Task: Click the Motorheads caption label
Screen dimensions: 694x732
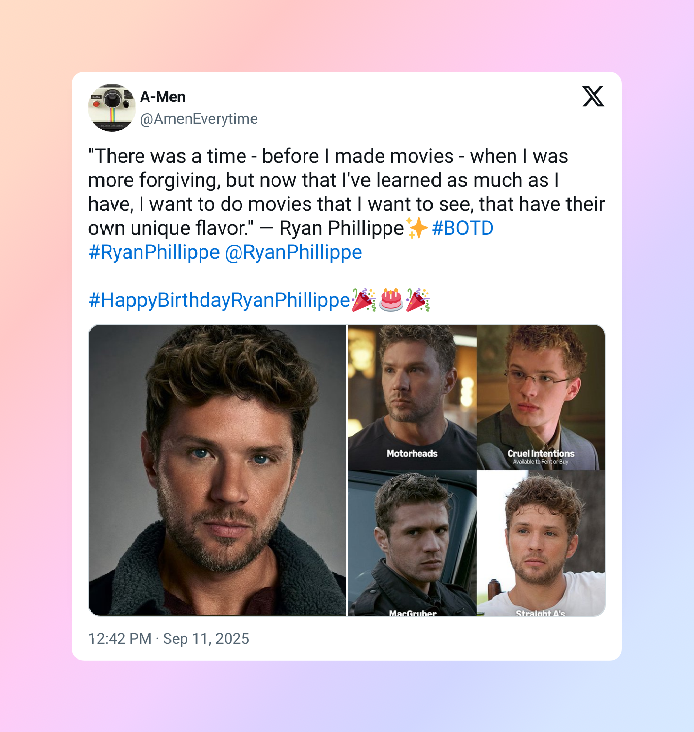Action: pos(412,453)
